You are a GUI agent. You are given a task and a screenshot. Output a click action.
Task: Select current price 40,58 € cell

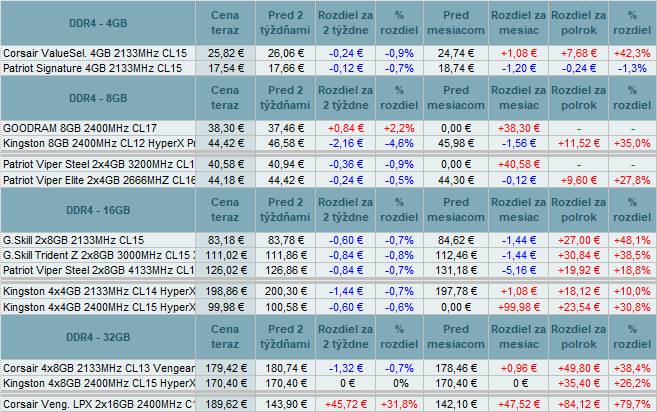(225, 164)
